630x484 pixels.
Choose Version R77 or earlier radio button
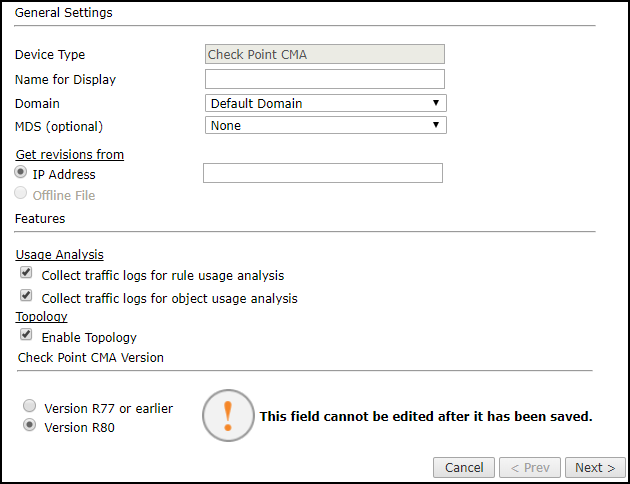(x=29, y=406)
